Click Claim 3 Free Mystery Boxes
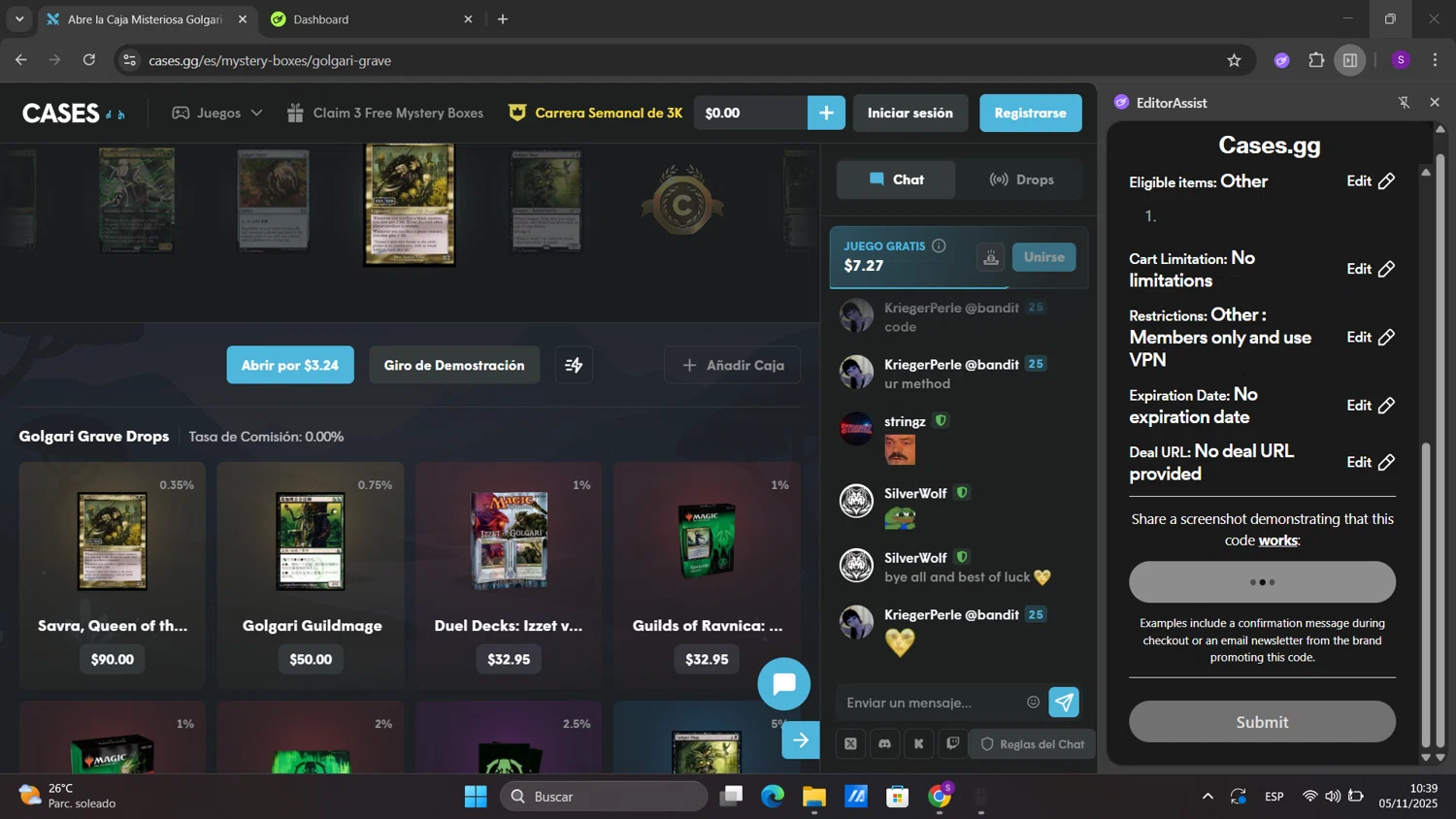 [x=385, y=113]
